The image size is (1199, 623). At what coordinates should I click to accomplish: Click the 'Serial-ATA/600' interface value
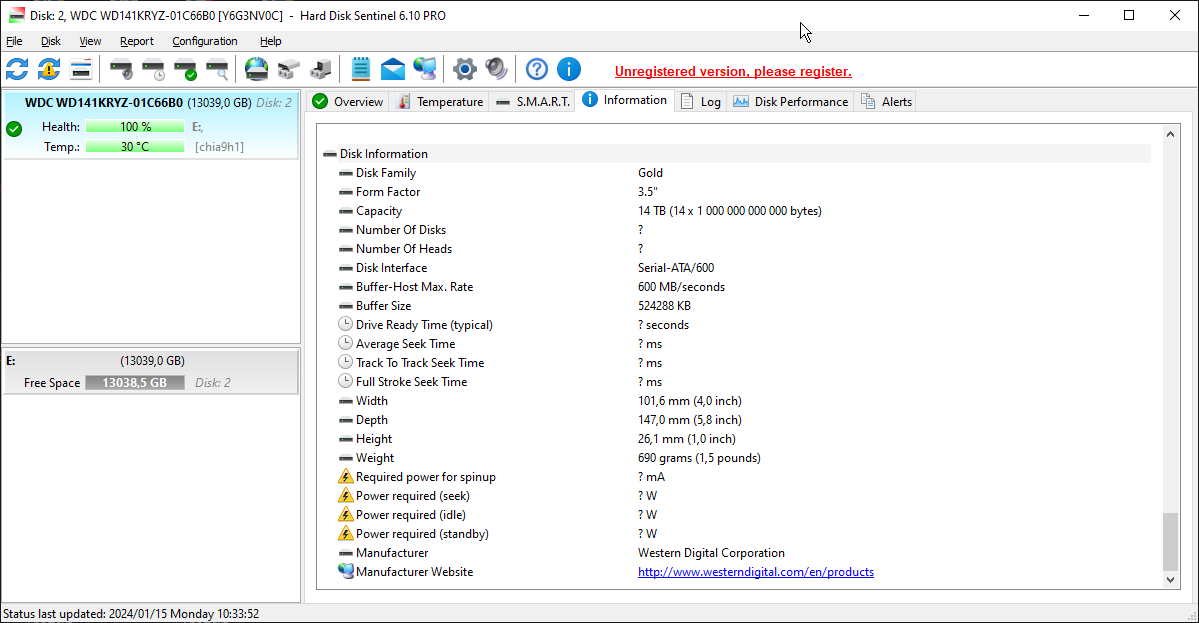tap(676, 268)
